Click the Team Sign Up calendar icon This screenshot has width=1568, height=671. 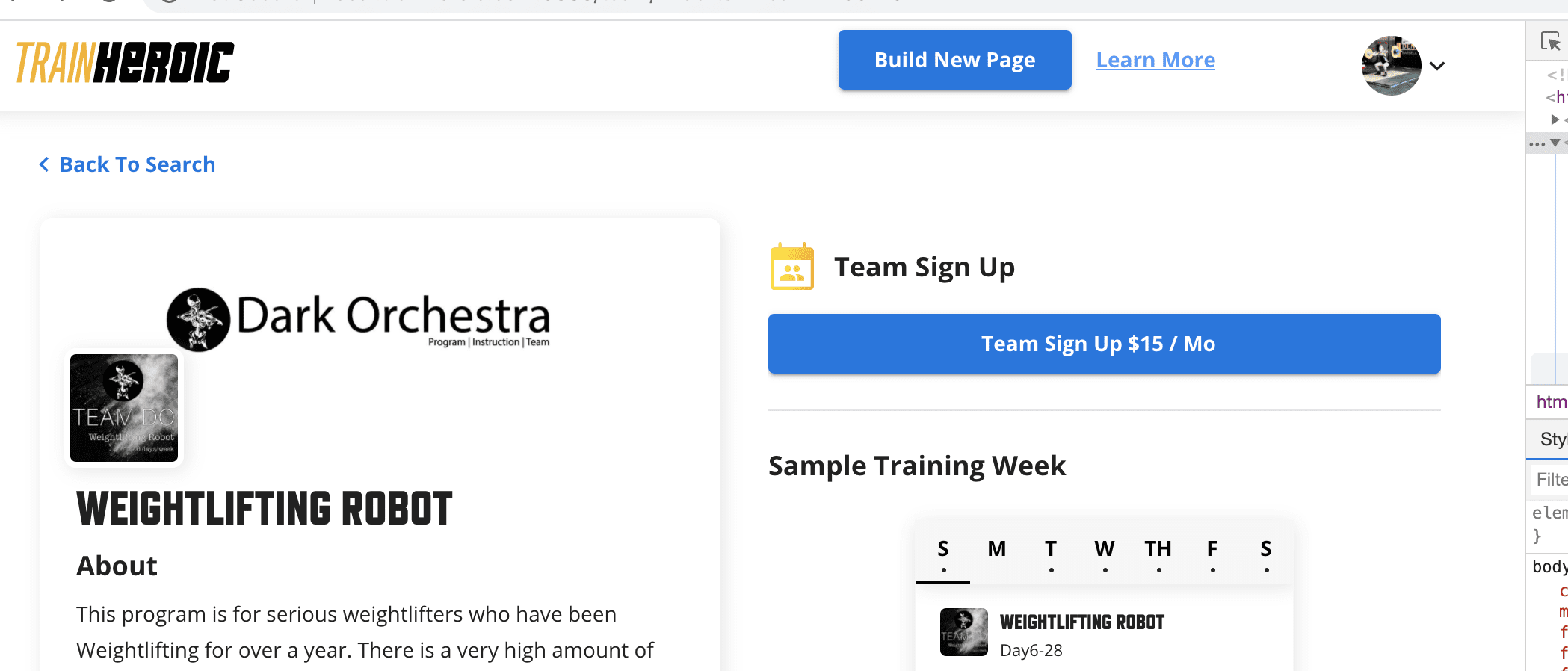[792, 266]
